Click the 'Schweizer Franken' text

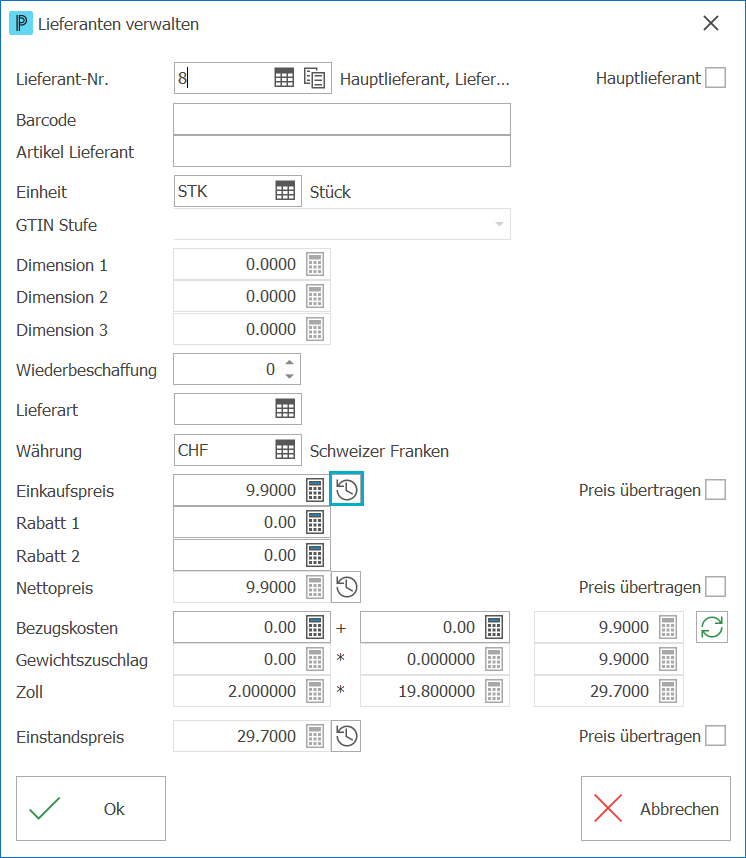click(379, 451)
